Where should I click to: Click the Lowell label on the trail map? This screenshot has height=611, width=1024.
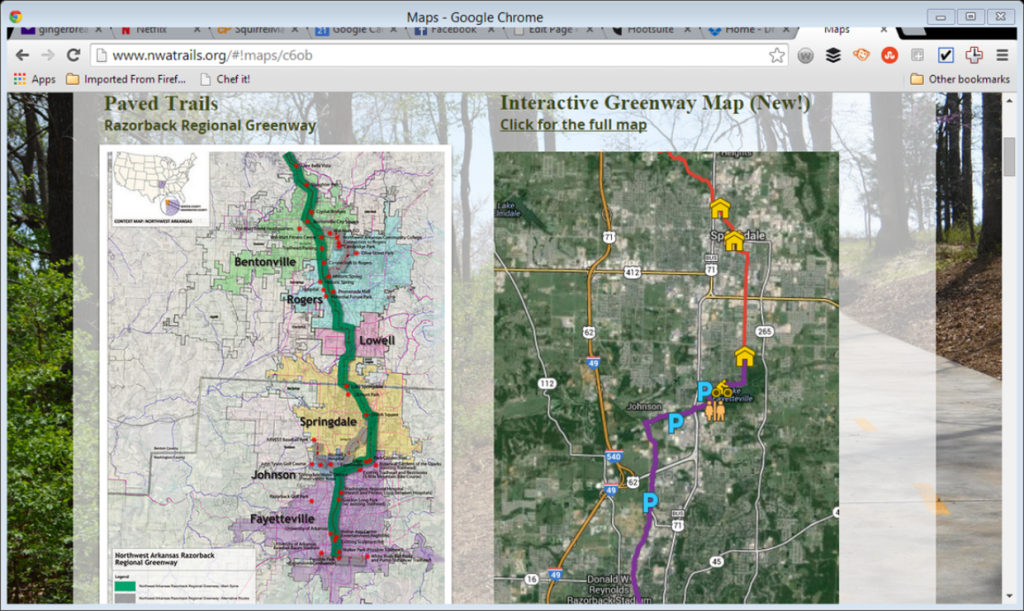[377, 340]
